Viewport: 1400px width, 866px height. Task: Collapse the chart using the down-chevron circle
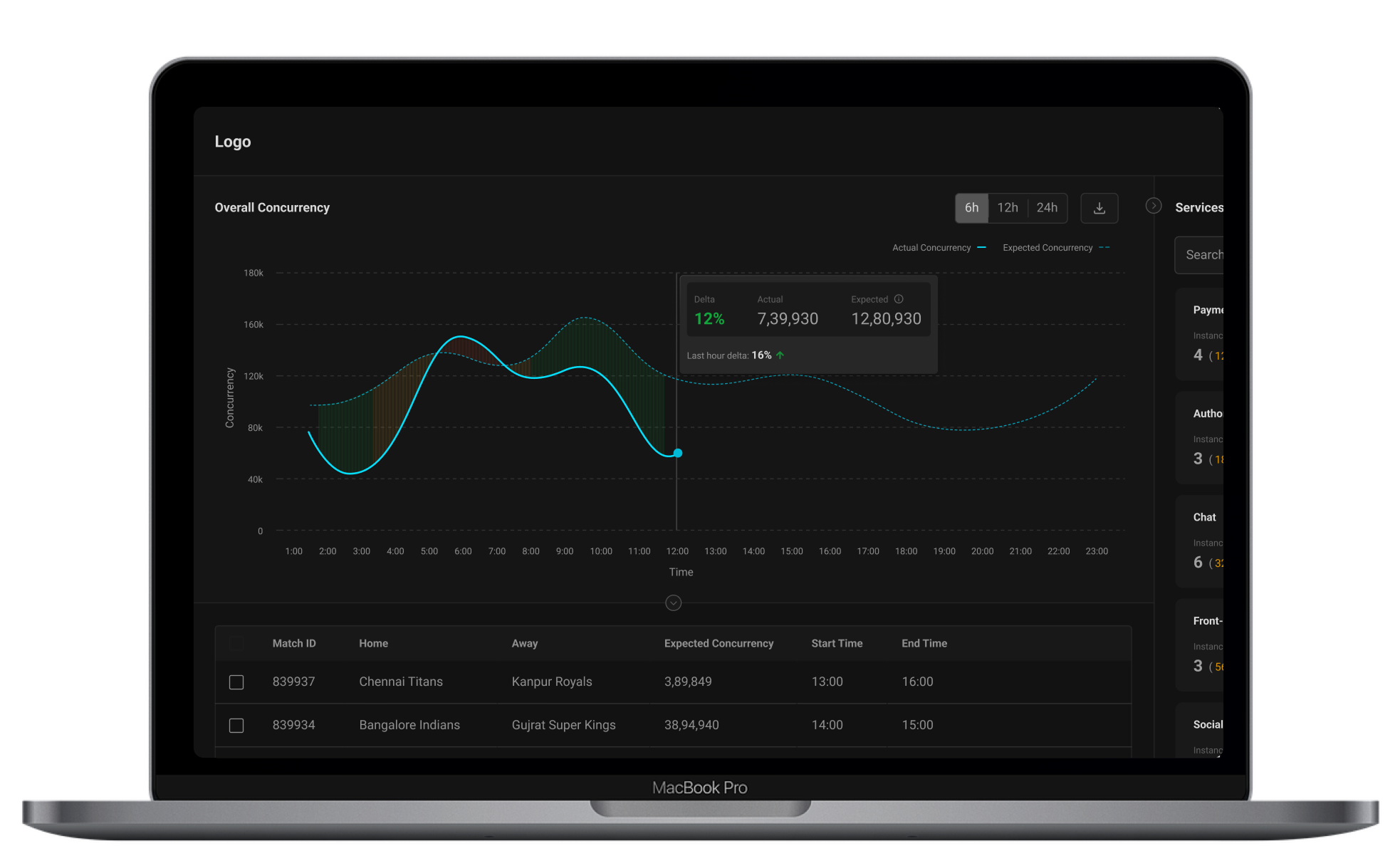tap(673, 603)
